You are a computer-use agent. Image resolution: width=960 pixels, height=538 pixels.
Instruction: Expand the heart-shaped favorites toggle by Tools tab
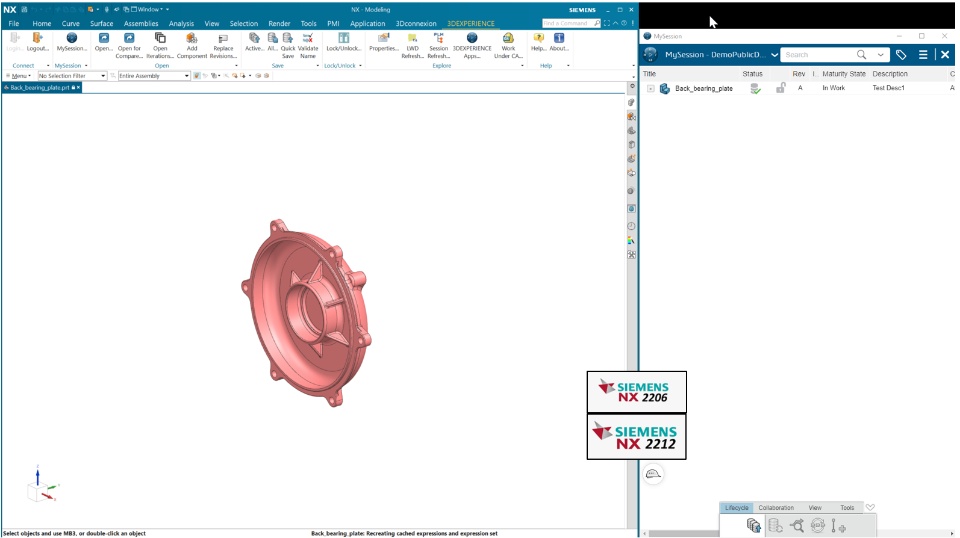pyautogui.click(x=870, y=507)
